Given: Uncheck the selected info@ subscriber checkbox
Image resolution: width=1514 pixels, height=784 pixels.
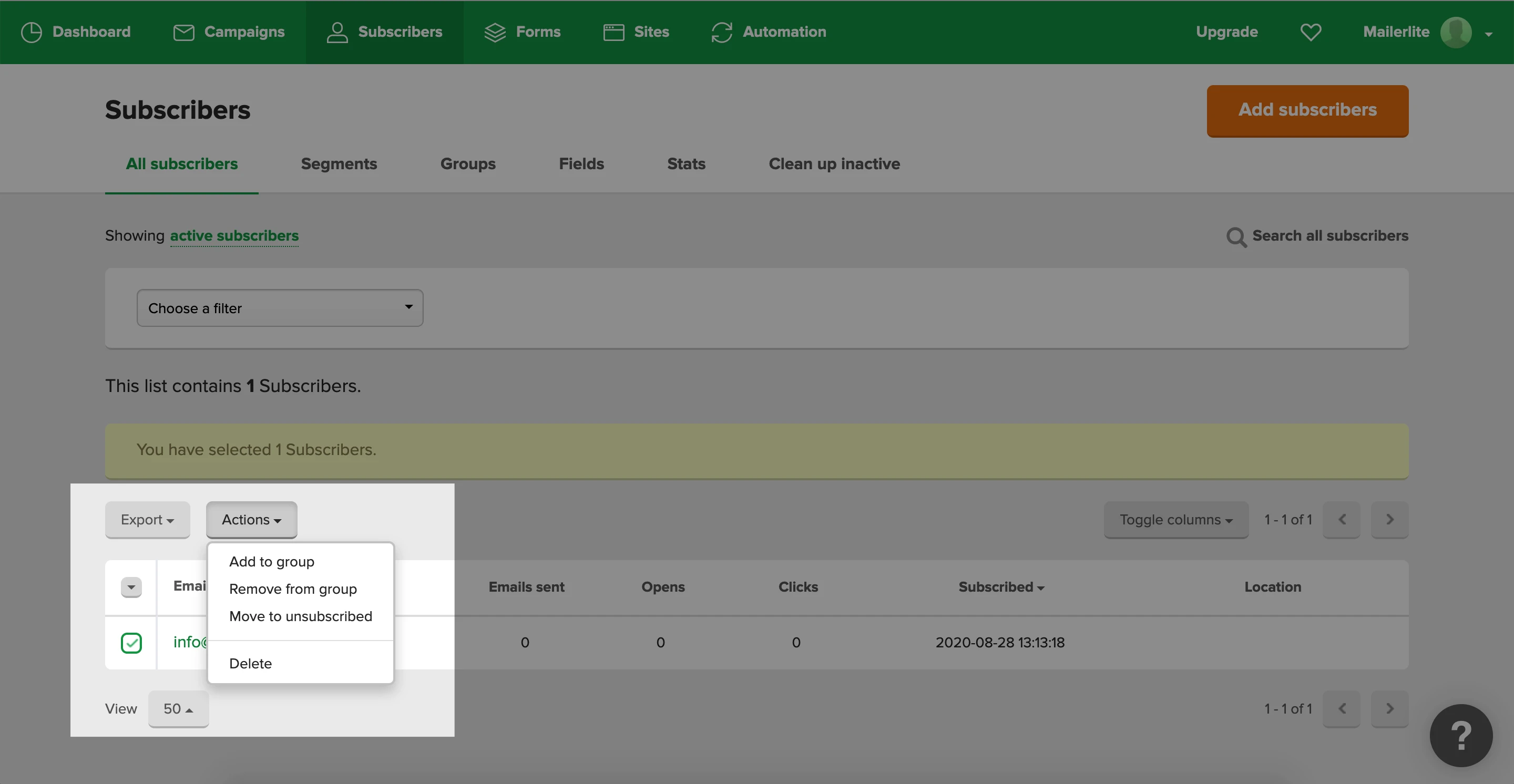Looking at the screenshot, I should [131, 643].
